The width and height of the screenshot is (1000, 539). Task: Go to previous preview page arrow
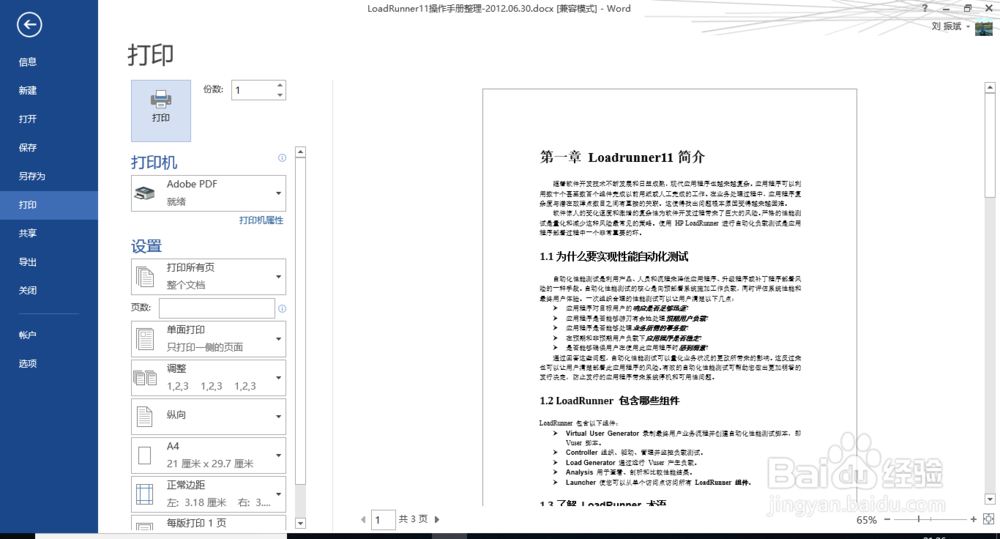point(364,519)
